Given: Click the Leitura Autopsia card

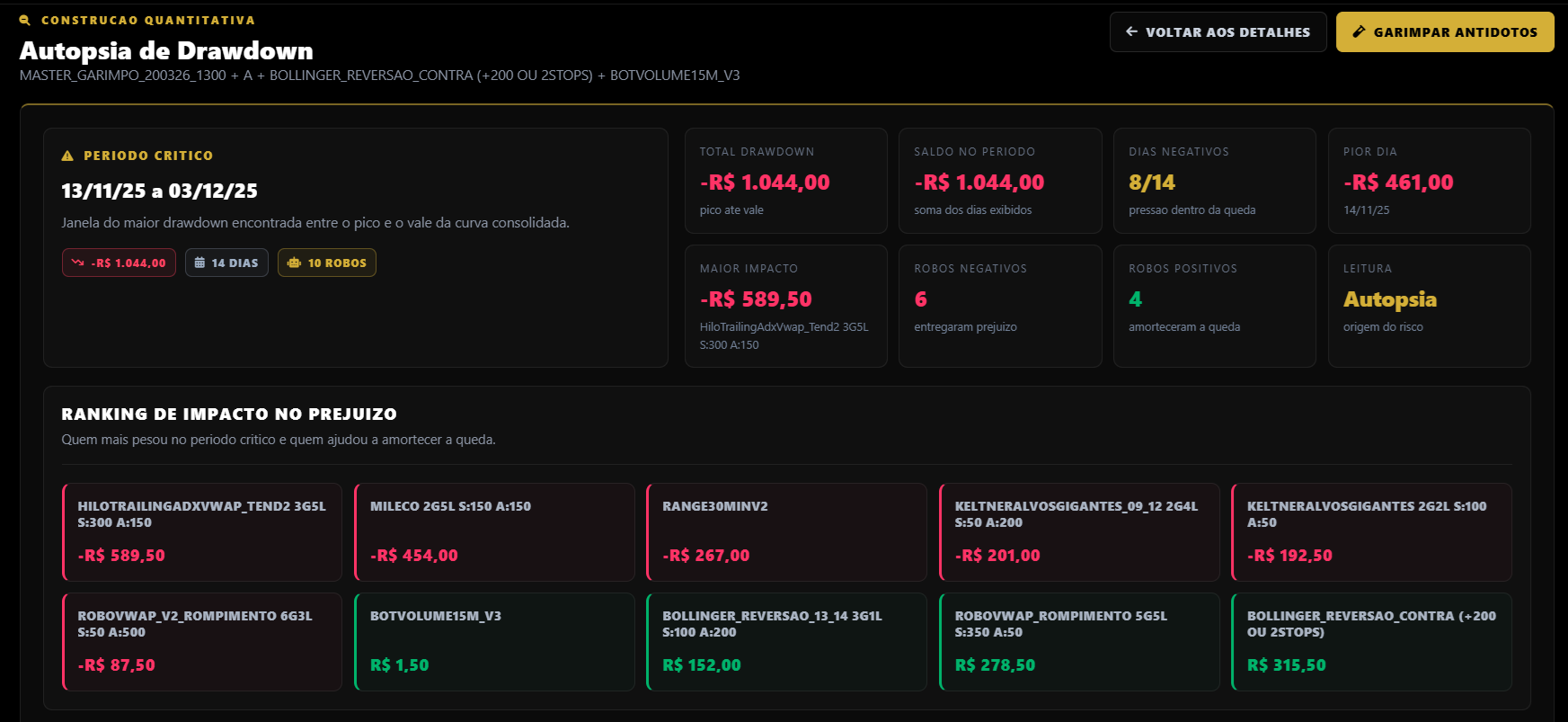Looking at the screenshot, I should click(1430, 306).
